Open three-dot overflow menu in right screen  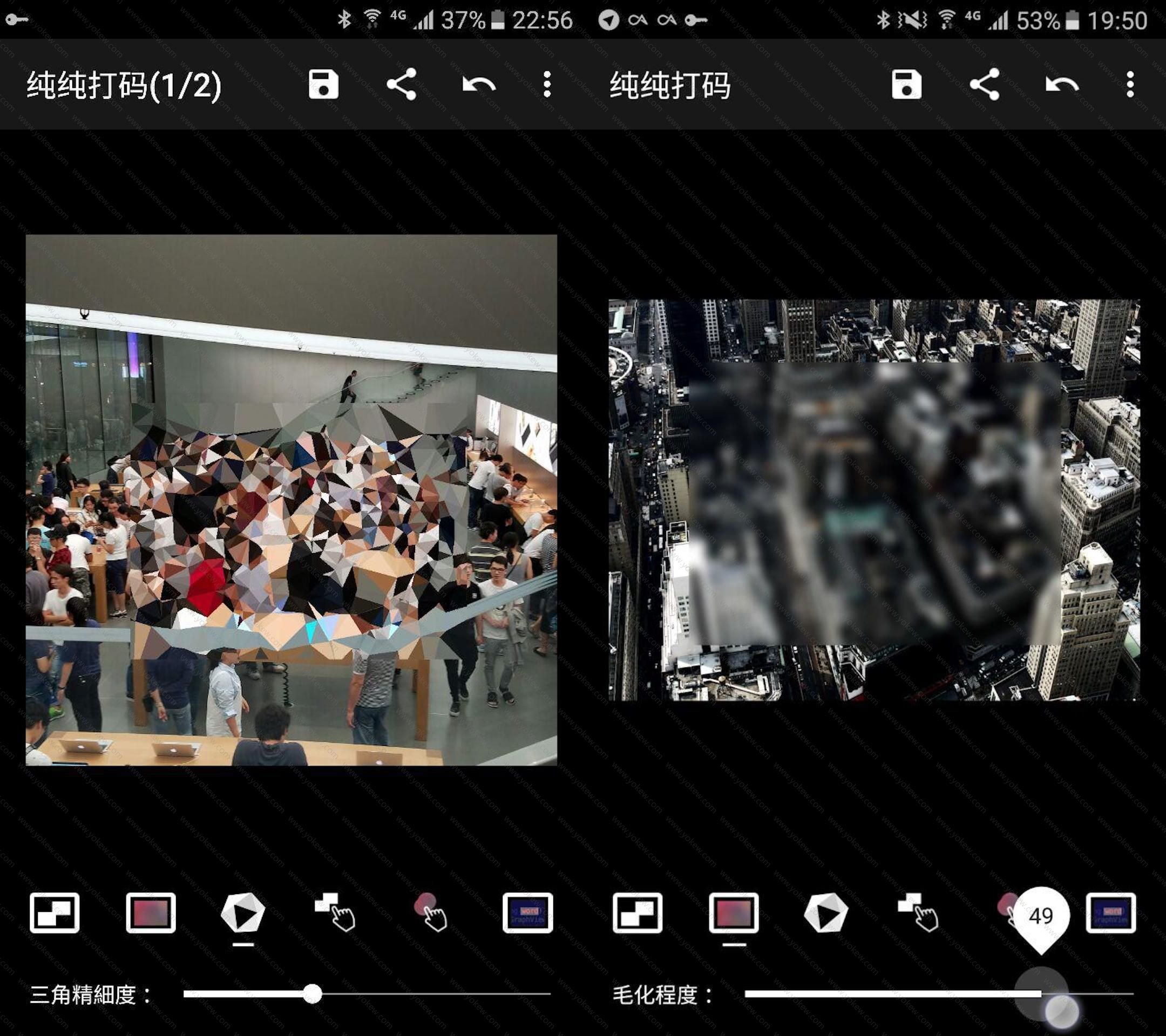[x=1129, y=85]
